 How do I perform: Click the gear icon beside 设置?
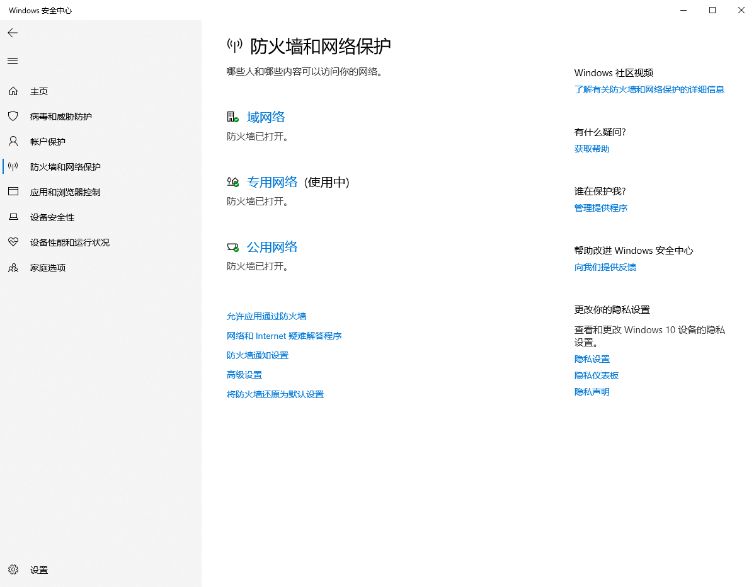tap(13, 569)
